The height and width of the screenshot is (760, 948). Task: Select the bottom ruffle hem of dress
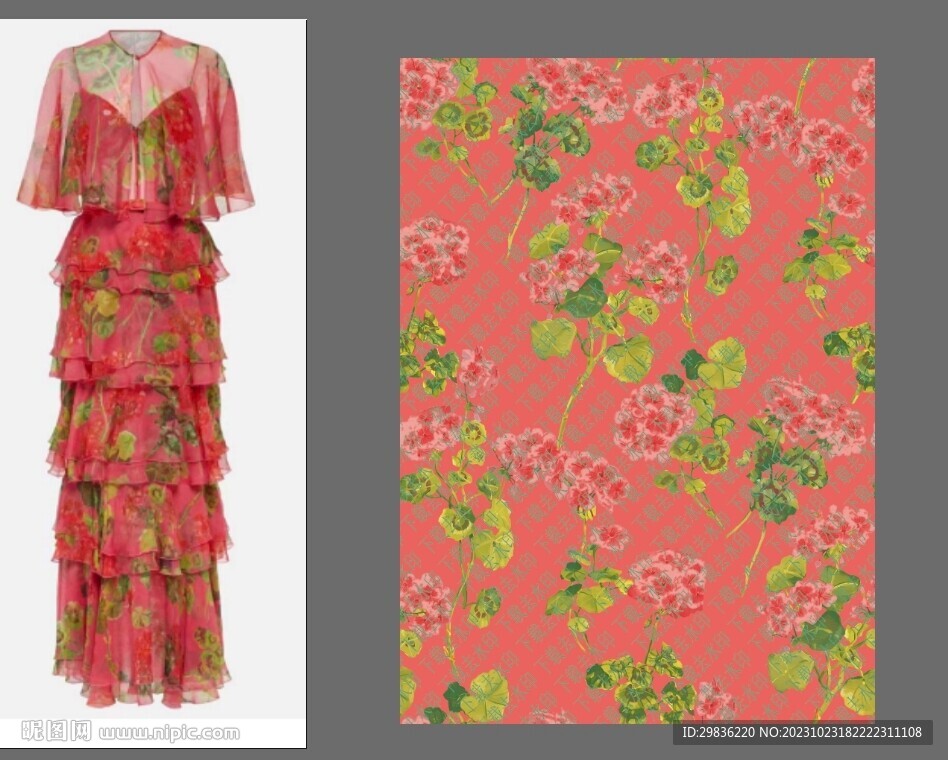[140, 680]
